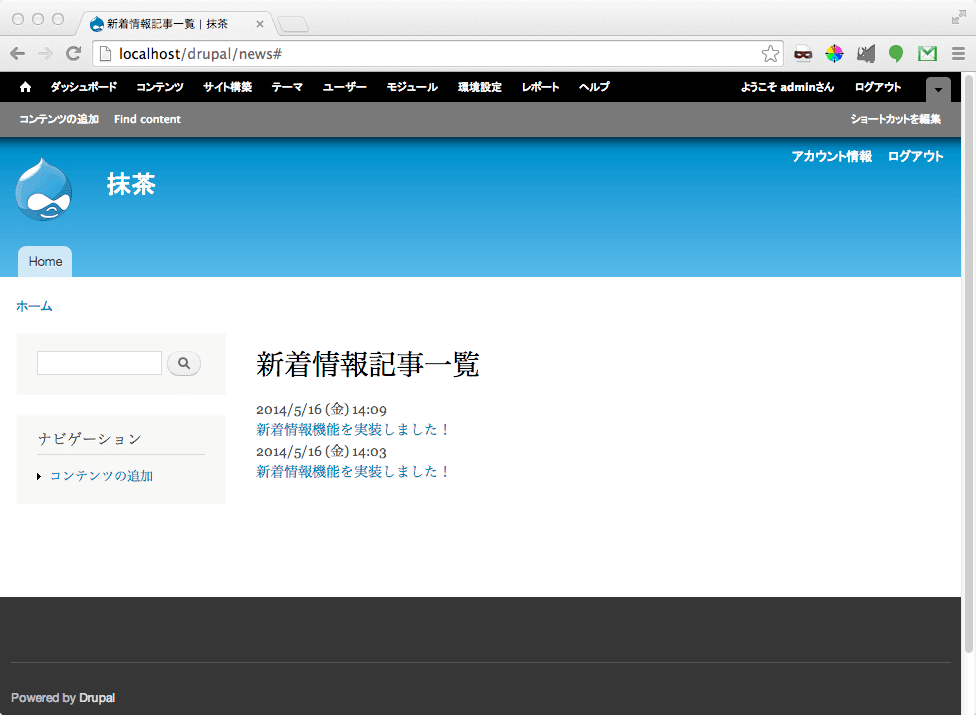Click コンテンツの追加 shortcut link
976x715 pixels.
coord(59,119)
